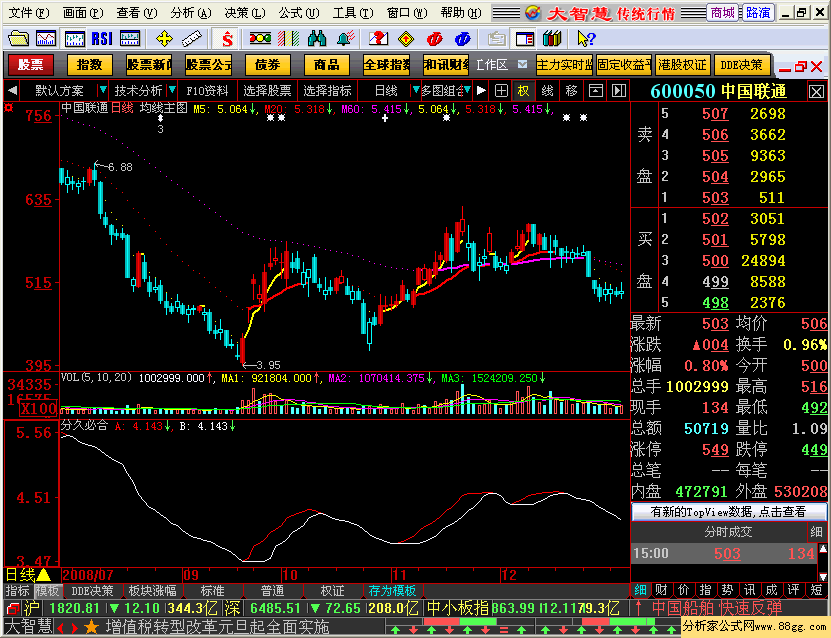Open the window layout panel icon
This screenshot has height=638, width=831.
coord(525,39)
